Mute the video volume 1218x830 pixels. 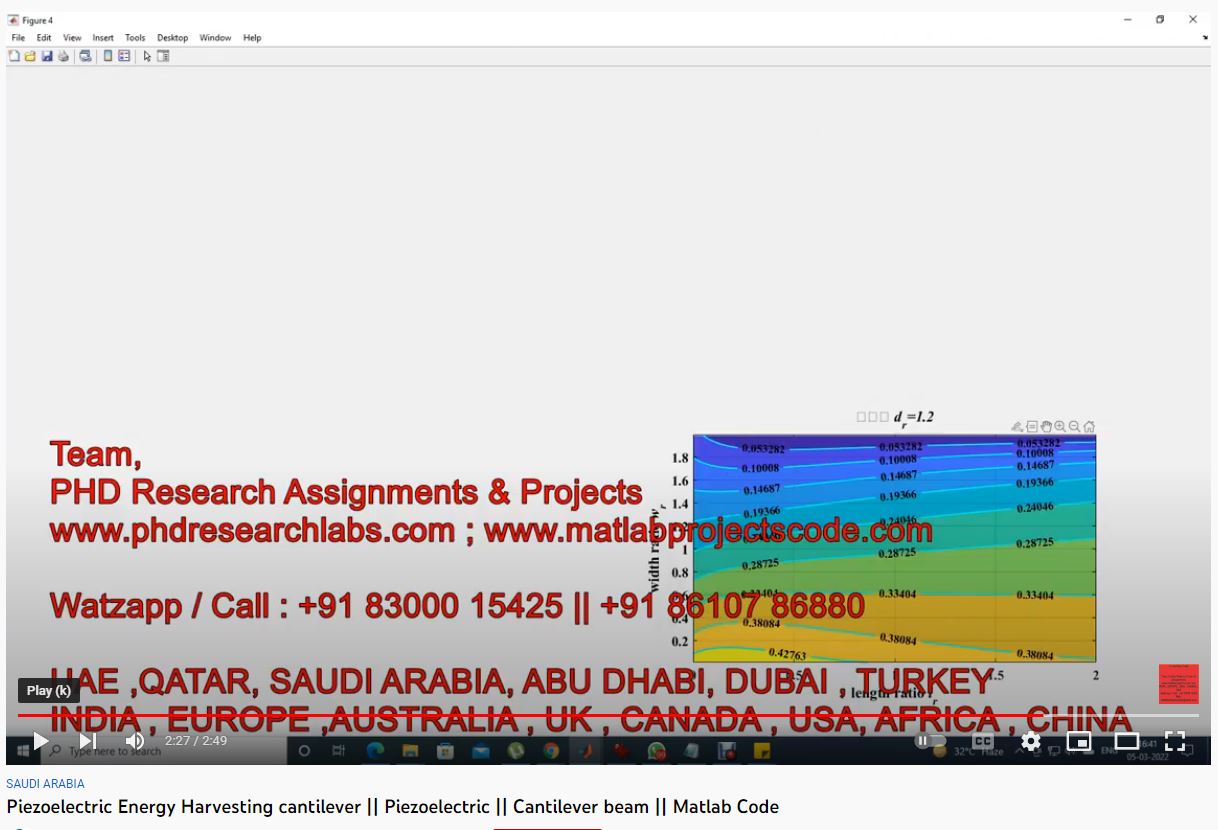point(135,741)
